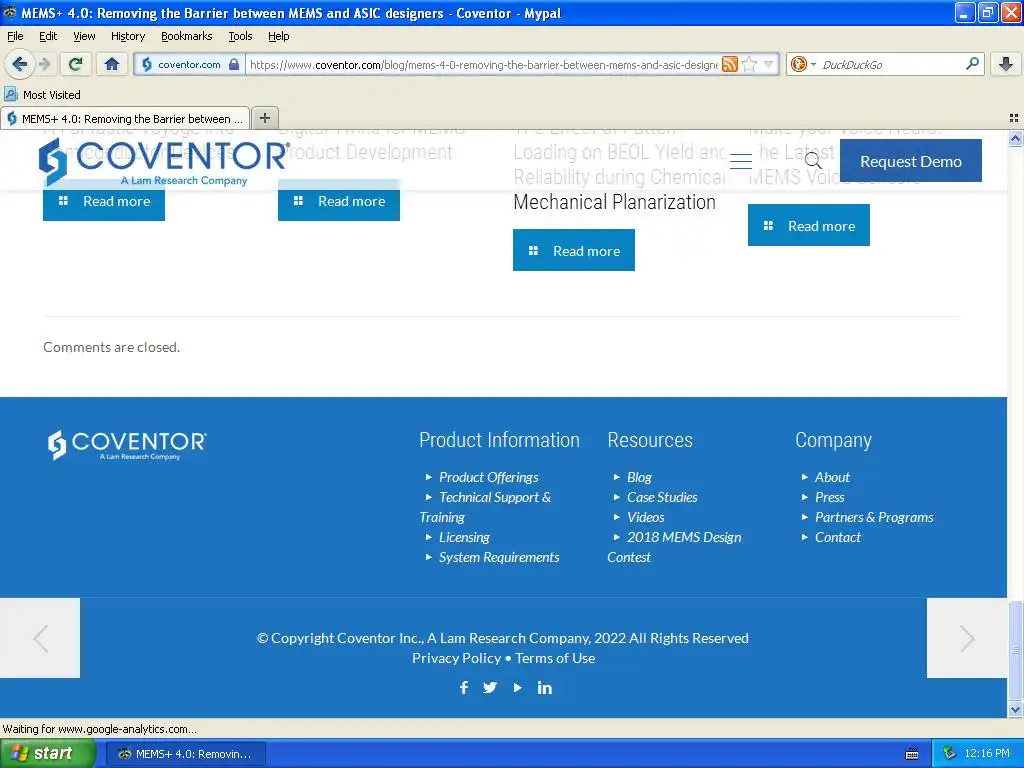1024x768 pixels.
Task: Click the scrollbar up arrow
Action: click(x=1015, y=138)
